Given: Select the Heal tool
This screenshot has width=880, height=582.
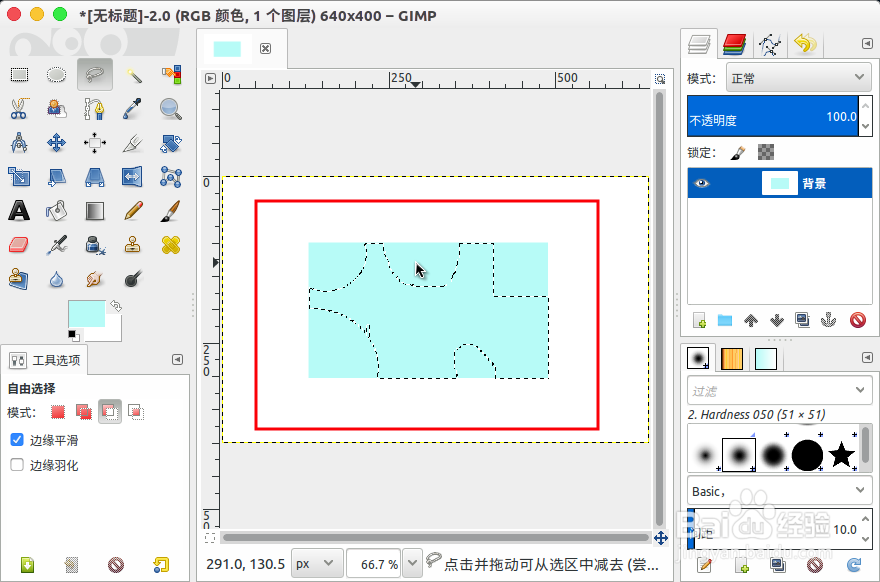Looking at the screenshot, I should 171,245.
